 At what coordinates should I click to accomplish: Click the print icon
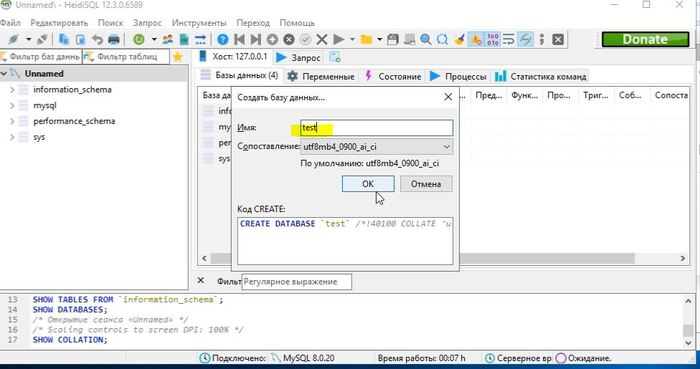(114, 40)
